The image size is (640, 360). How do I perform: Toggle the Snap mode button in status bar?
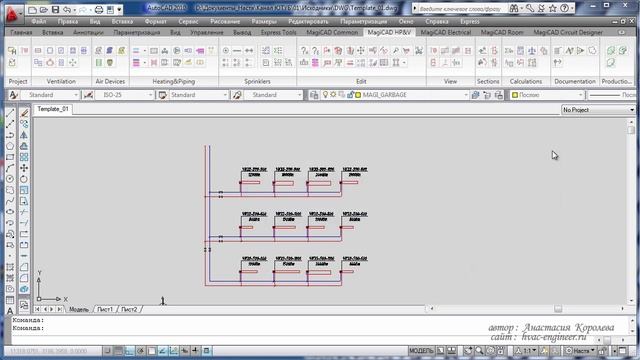107,351
